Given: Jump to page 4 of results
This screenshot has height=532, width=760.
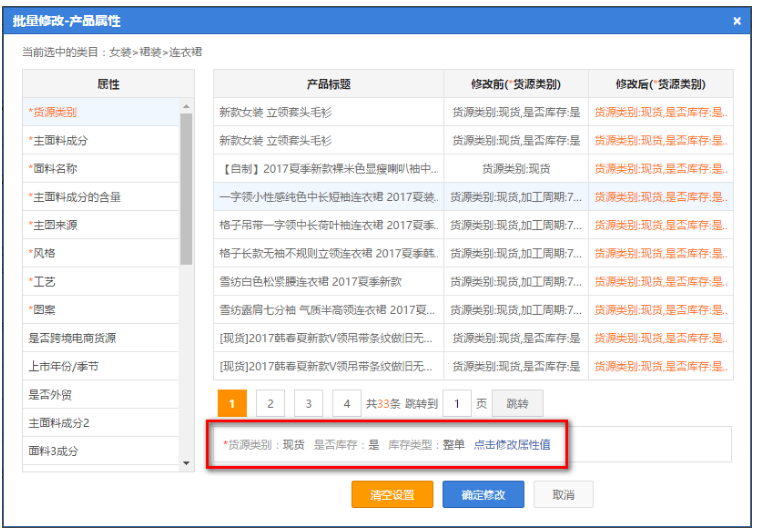Looking at the screenshot, I should 346,404.
